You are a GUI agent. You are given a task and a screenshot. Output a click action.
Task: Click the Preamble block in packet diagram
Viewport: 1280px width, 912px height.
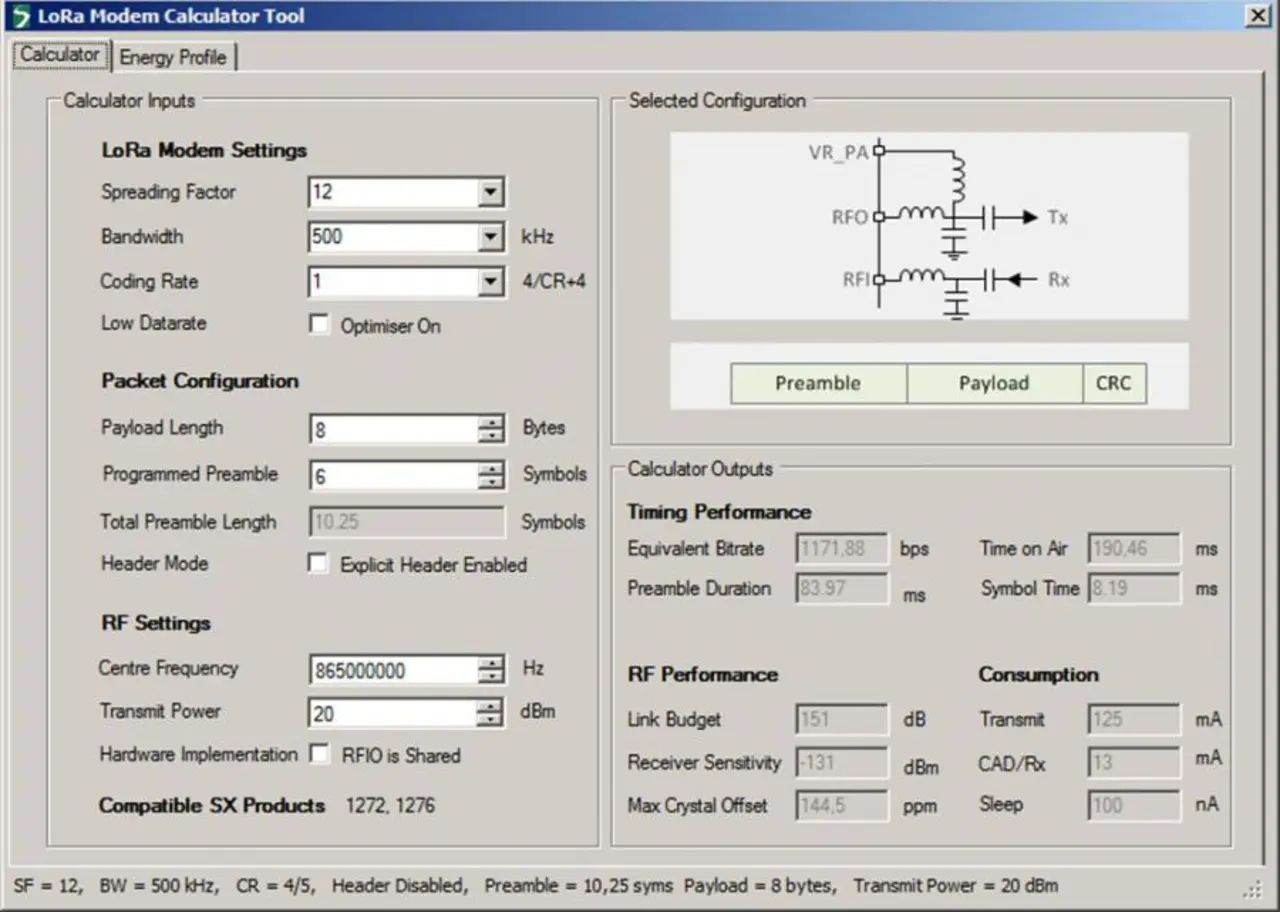tap(819, 383)
